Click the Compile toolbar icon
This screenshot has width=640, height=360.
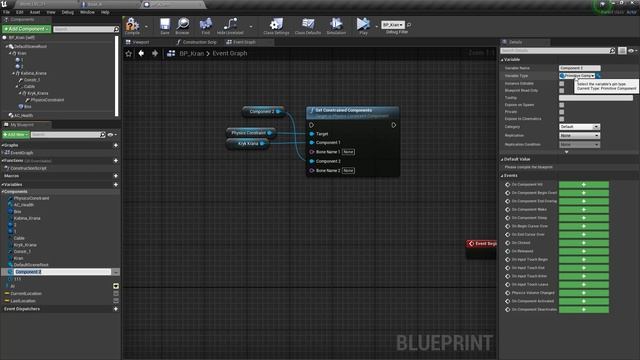point(132,24)
